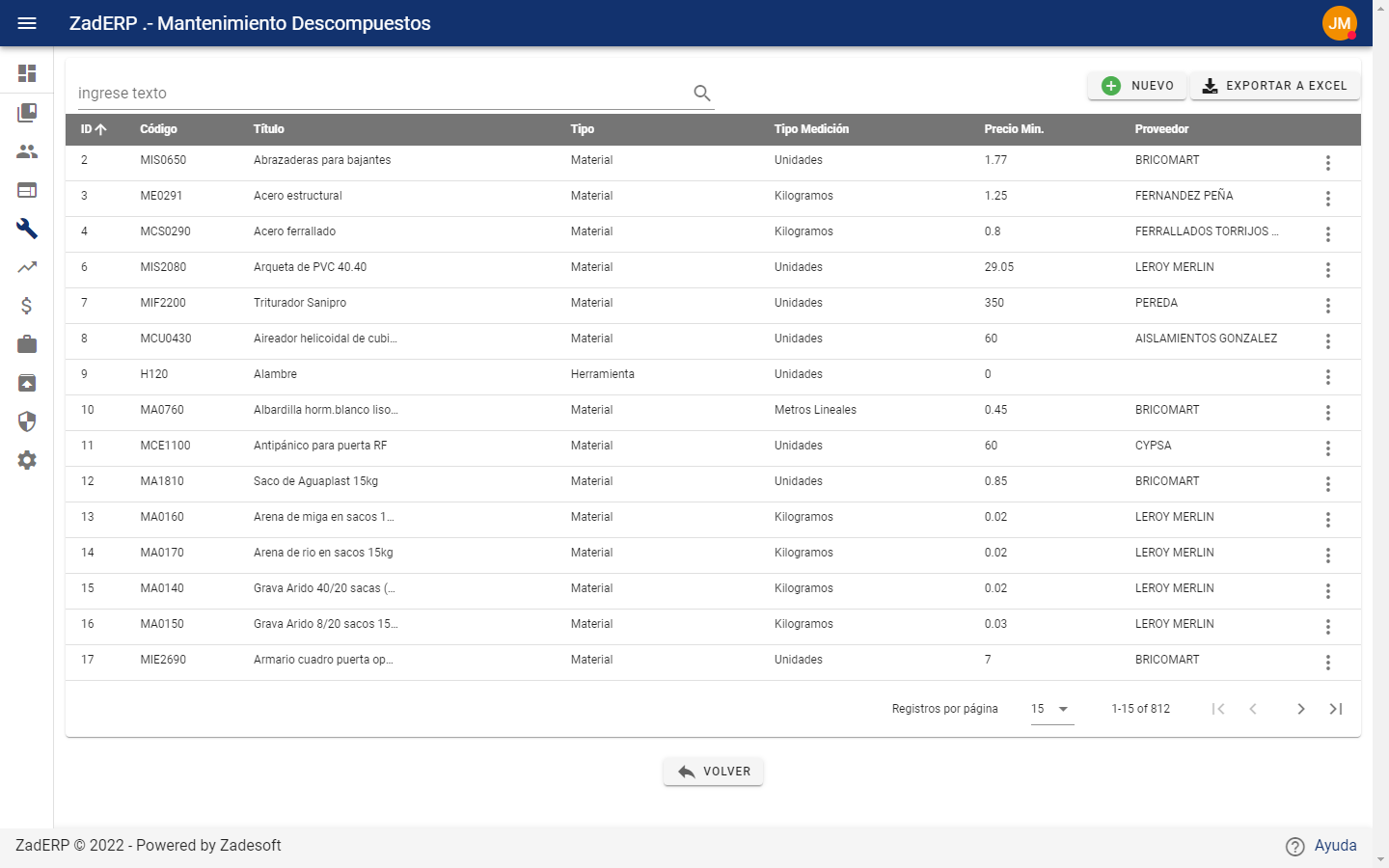This screenshot has width=1389, height=868.
Task: Open row actions for Saco de Aguaplast 15kg
Action: tap(1328, 484)
